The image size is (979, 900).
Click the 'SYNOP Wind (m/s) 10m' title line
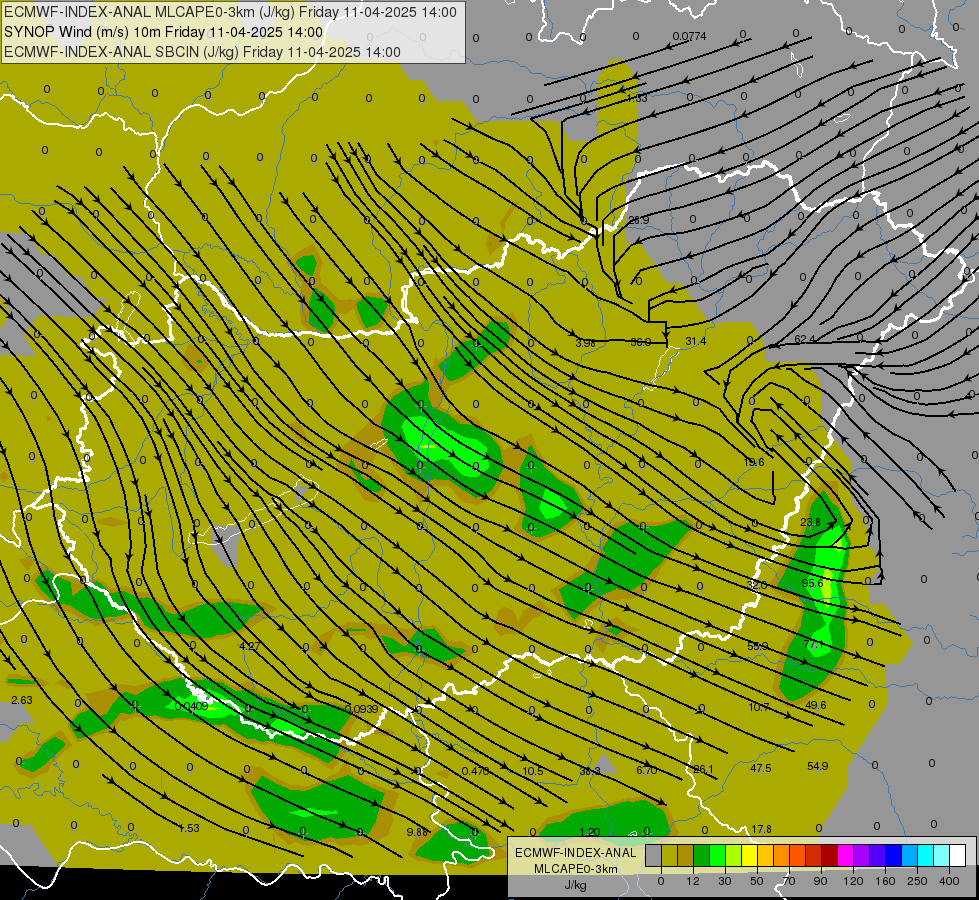[x=164, y=32]
